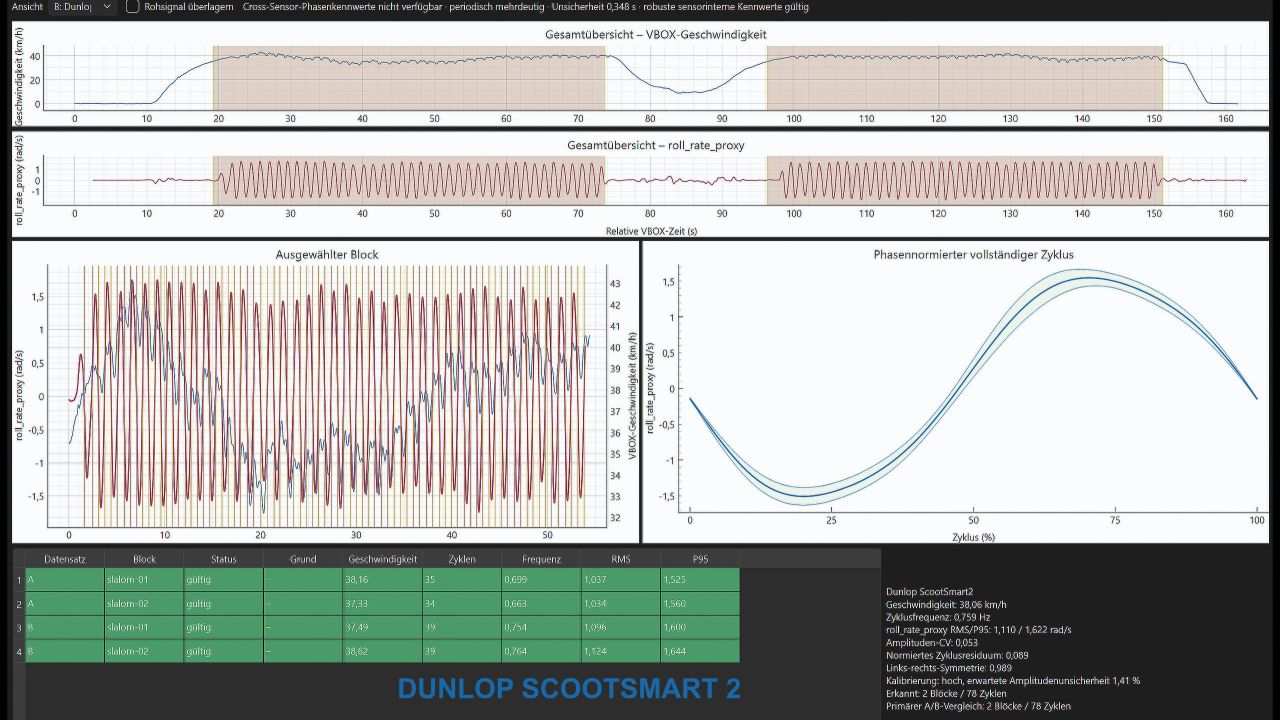Select table row number 3 header
Viewport: 1280px width, 720px height.
[19, 627]
